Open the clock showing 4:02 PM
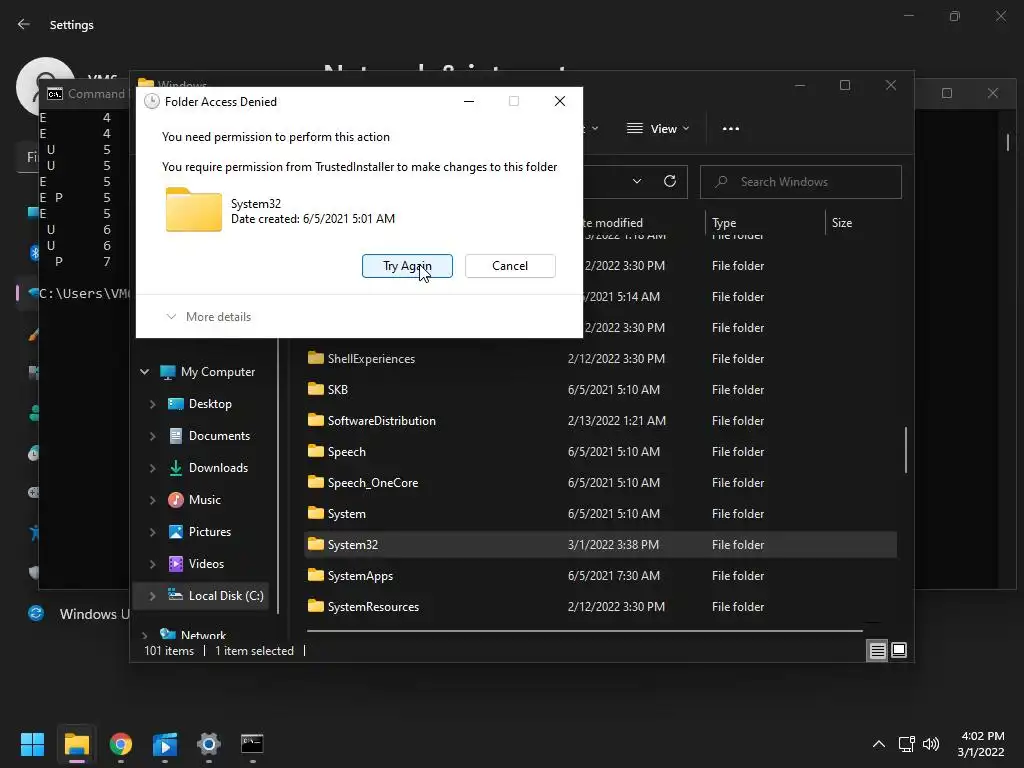The height and width of the screenshot is (768, 1024). click(982, 744)
